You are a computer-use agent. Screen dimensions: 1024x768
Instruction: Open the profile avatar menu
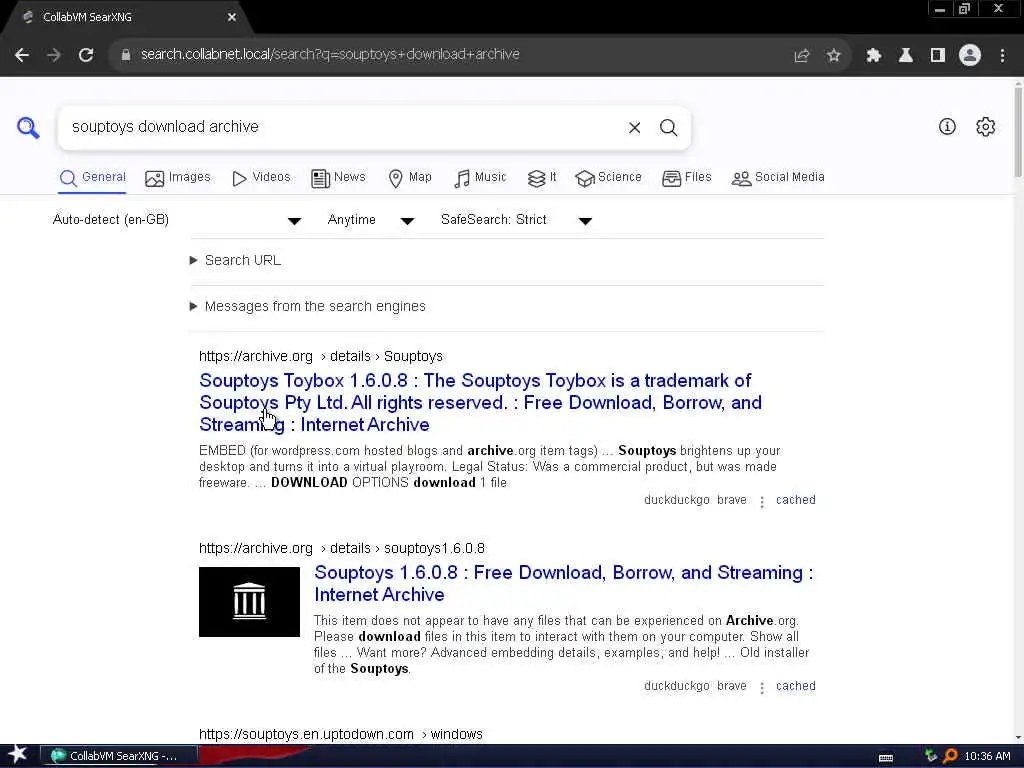tap(970, 56)
